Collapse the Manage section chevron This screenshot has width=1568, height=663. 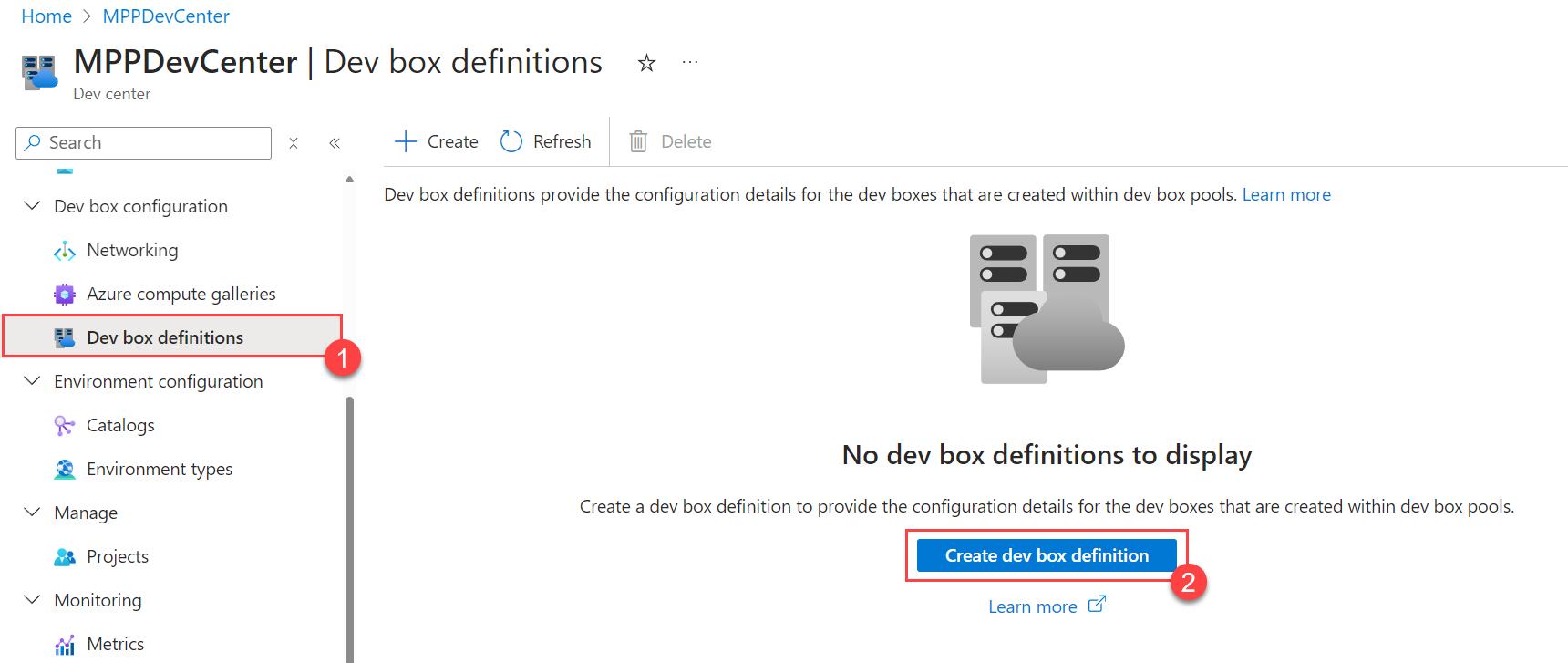coord(32,513)
